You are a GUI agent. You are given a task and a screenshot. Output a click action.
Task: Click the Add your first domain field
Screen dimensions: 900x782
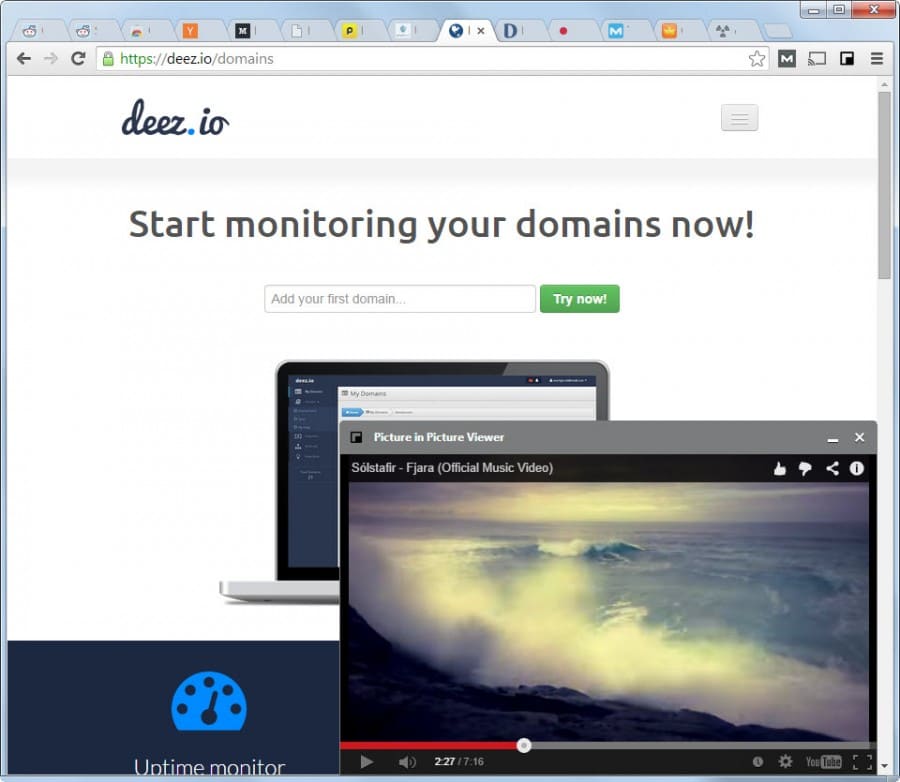(399, 298)
